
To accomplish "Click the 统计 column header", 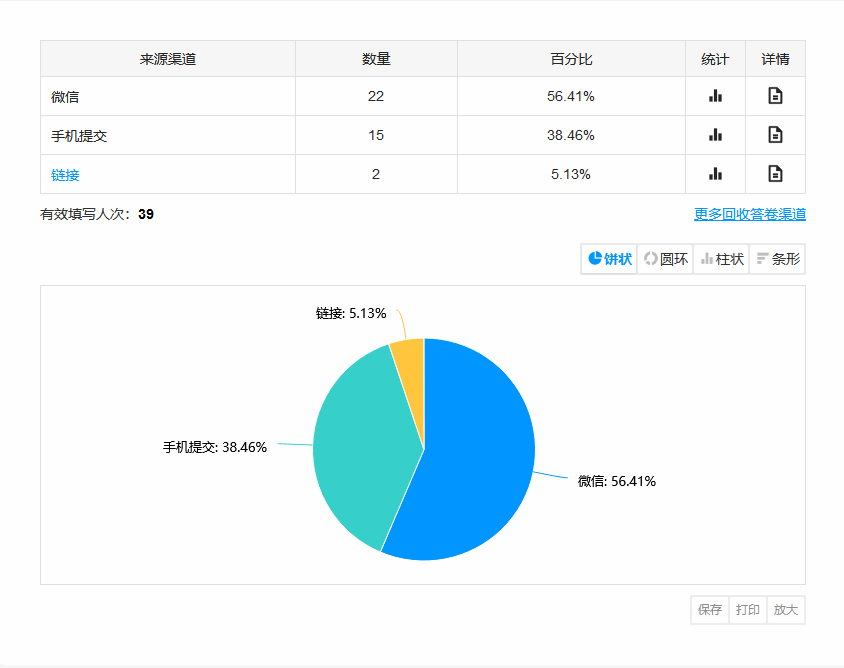I will click(715, 59).
